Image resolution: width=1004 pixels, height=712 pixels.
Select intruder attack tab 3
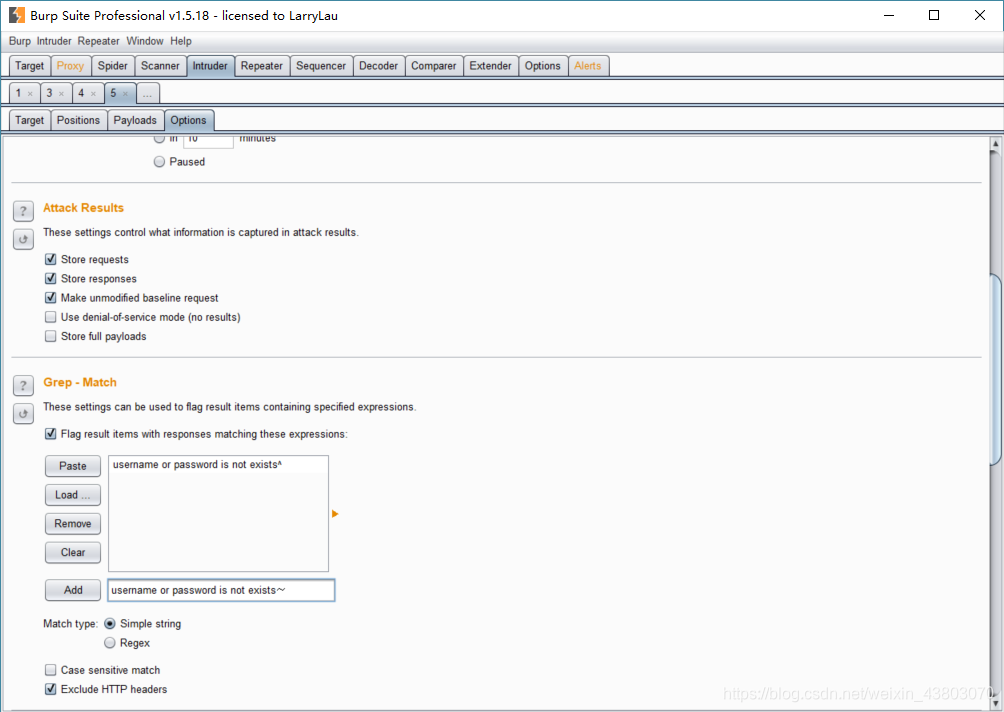[49, 93]
